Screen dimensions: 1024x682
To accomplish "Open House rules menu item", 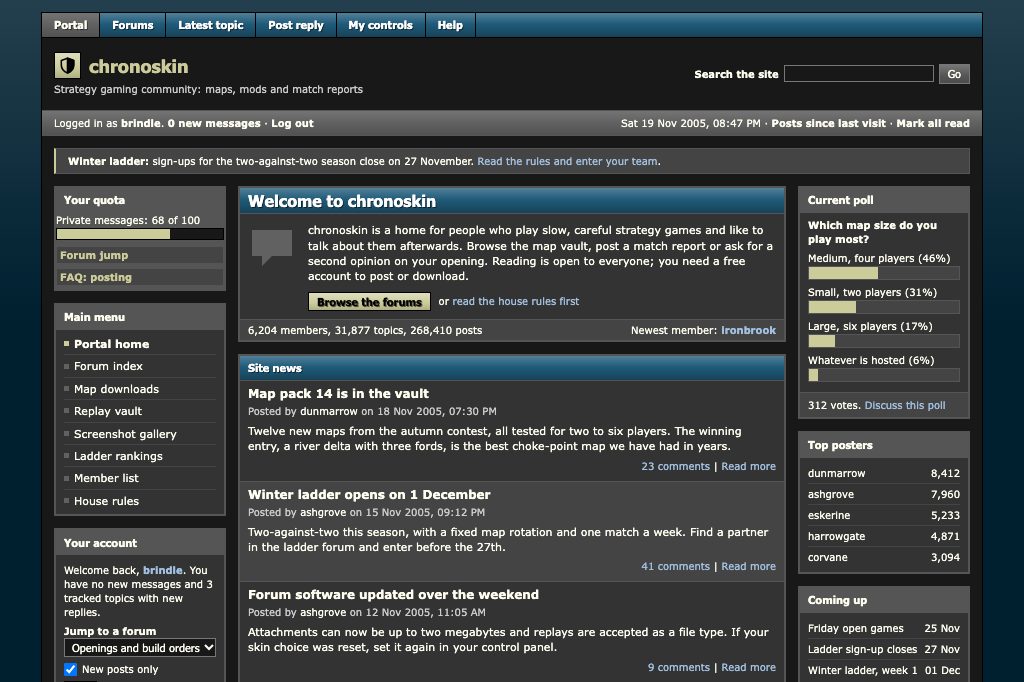I will (x=106, y=502).
